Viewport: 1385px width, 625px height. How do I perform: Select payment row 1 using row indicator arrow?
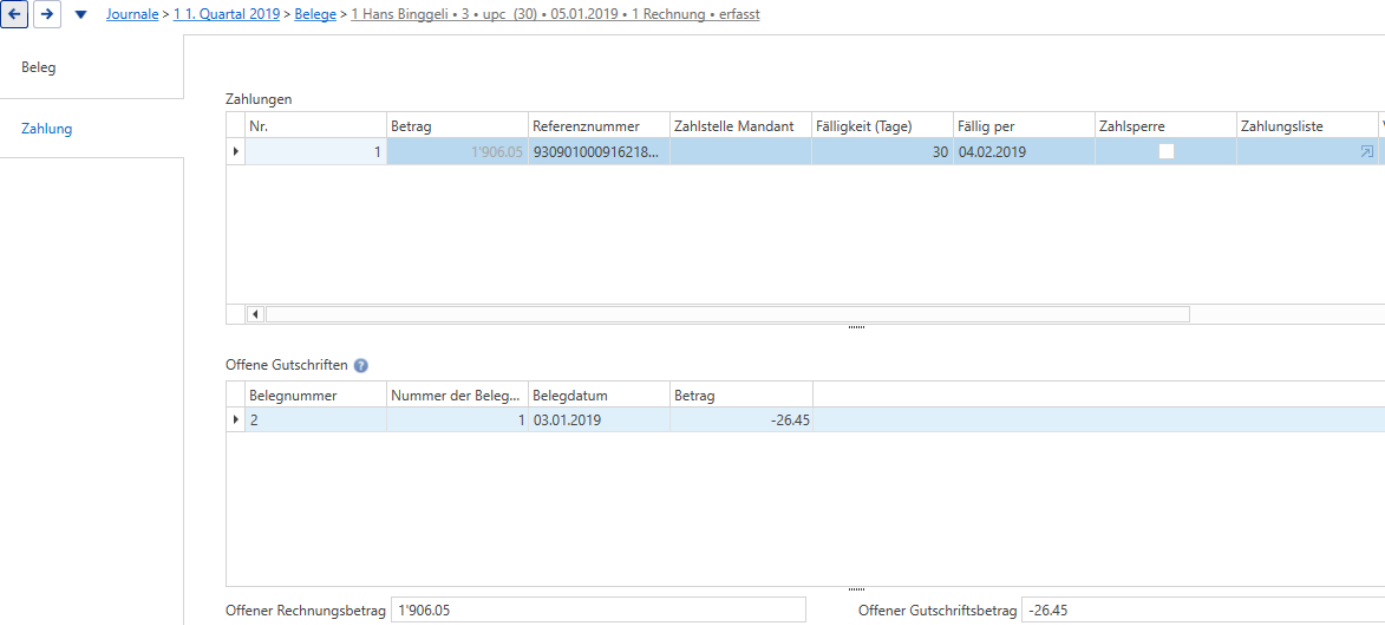pos(236,152)
